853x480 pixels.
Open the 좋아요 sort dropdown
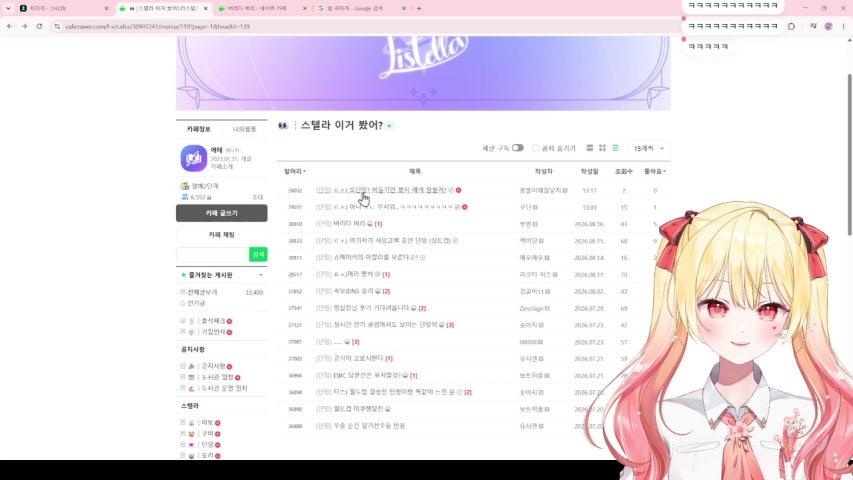coord(655,171)
